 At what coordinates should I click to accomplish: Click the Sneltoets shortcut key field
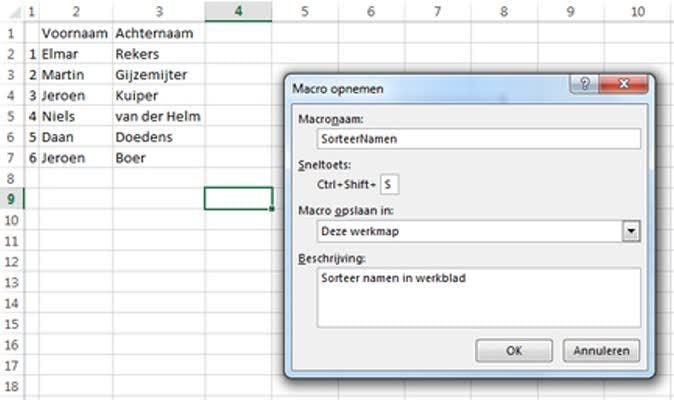[x=389, y=184]
